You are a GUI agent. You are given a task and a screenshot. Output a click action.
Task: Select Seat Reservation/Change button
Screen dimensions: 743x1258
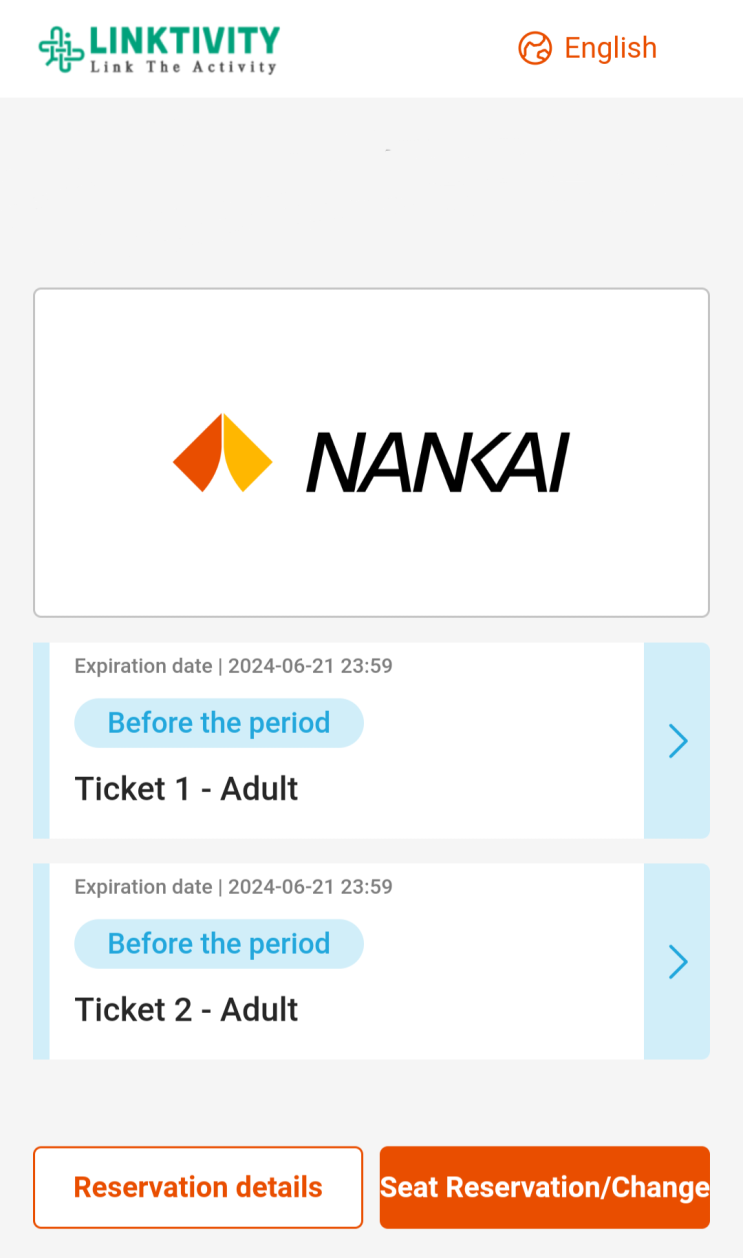(545, 1187)
